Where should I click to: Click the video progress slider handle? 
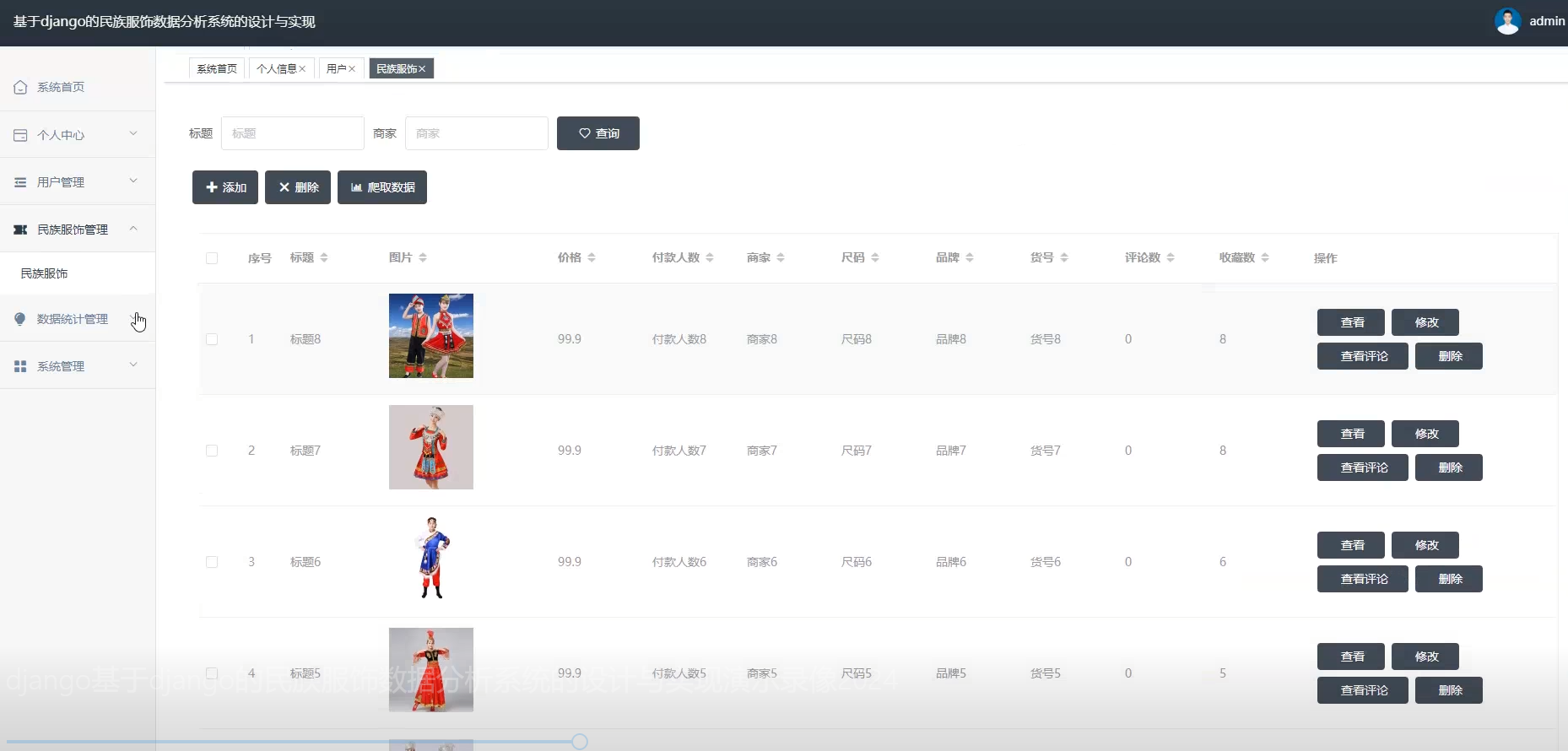[x=580, y=742]
